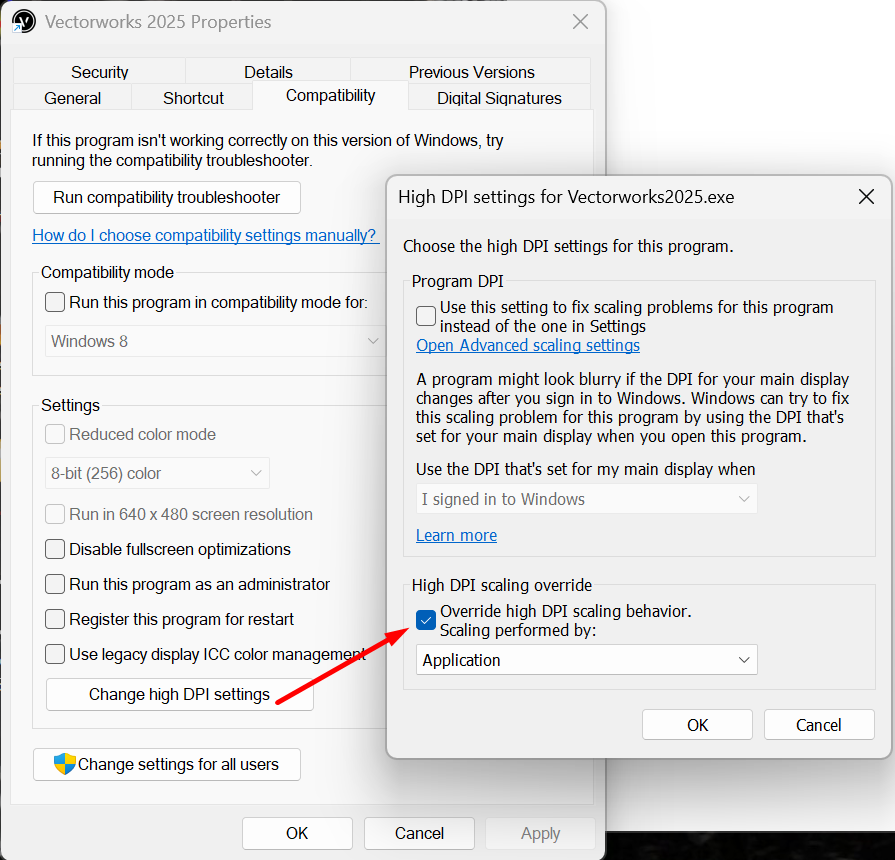Toggle Run this program in compatibility mode

pyautogui.click(x=55, y=302)
